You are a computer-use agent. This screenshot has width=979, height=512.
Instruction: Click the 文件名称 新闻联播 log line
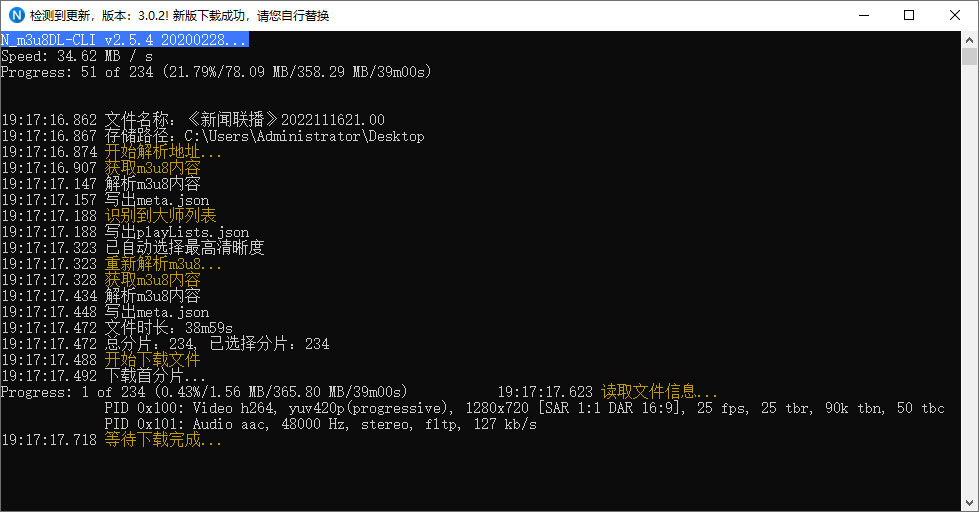pyautogui.click(x=244, y=120)
